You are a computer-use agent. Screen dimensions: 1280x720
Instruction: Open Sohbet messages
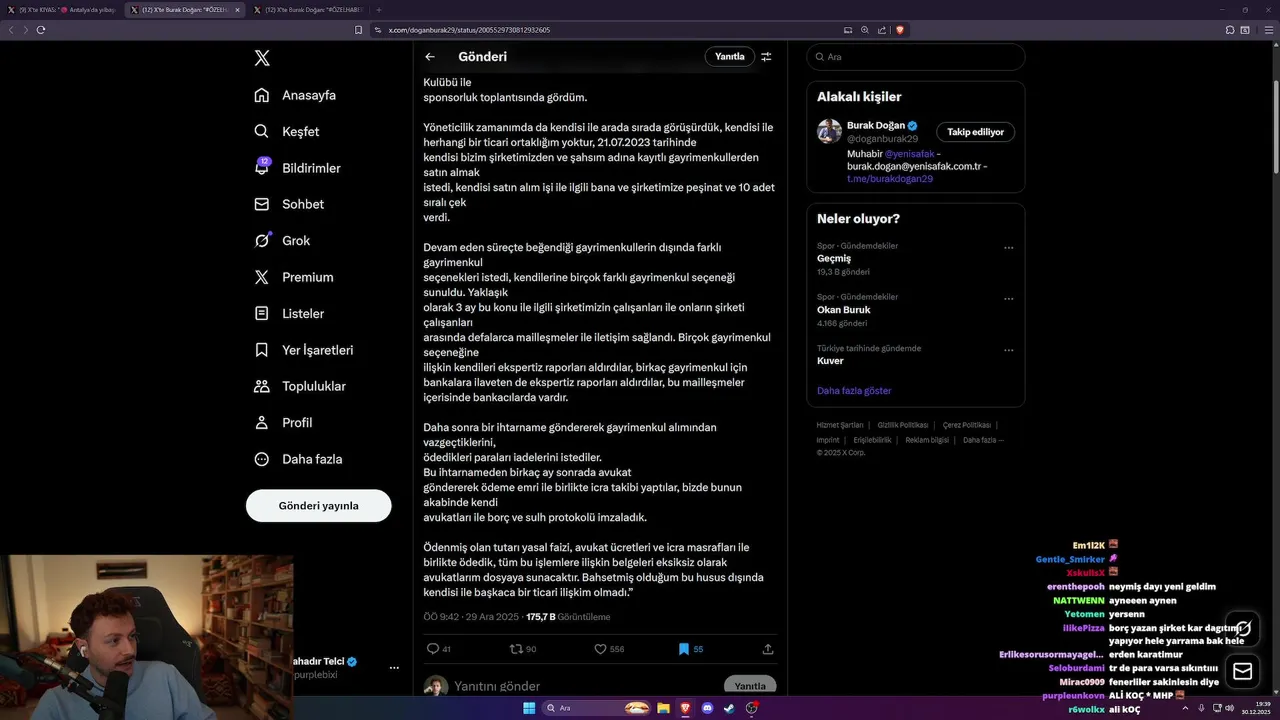(x=289, y=204)
